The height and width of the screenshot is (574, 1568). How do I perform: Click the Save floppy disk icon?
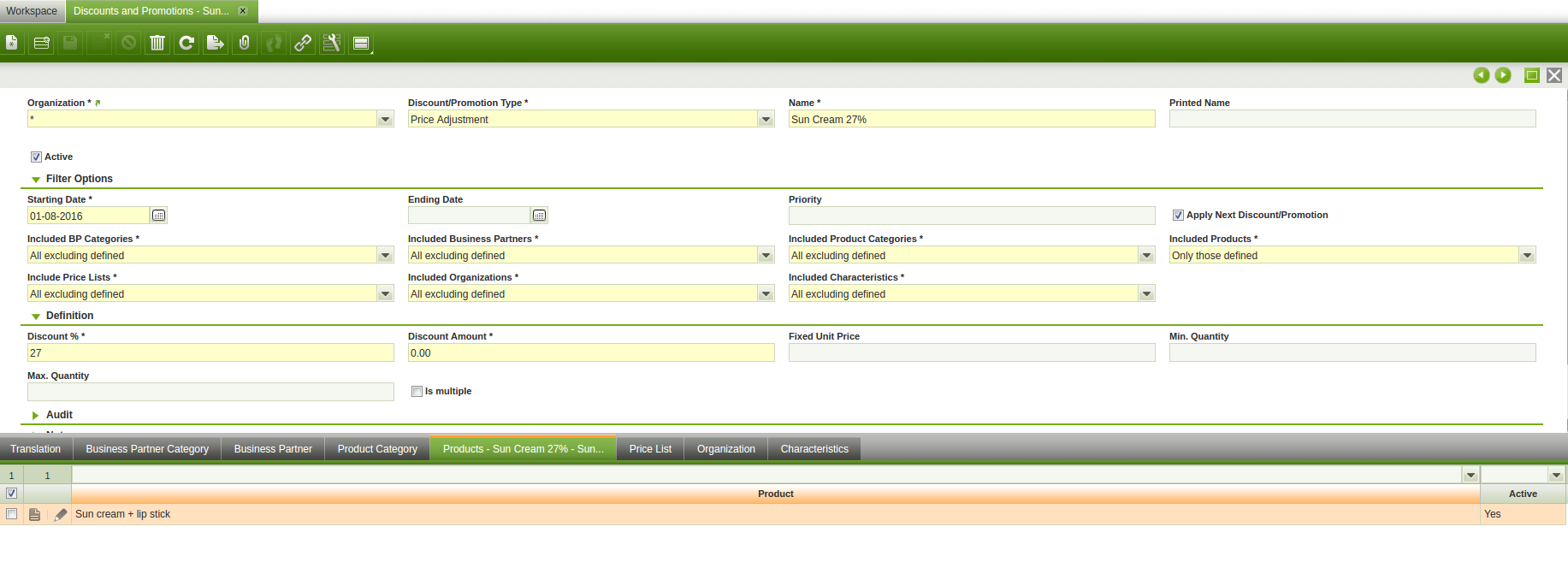70,43
